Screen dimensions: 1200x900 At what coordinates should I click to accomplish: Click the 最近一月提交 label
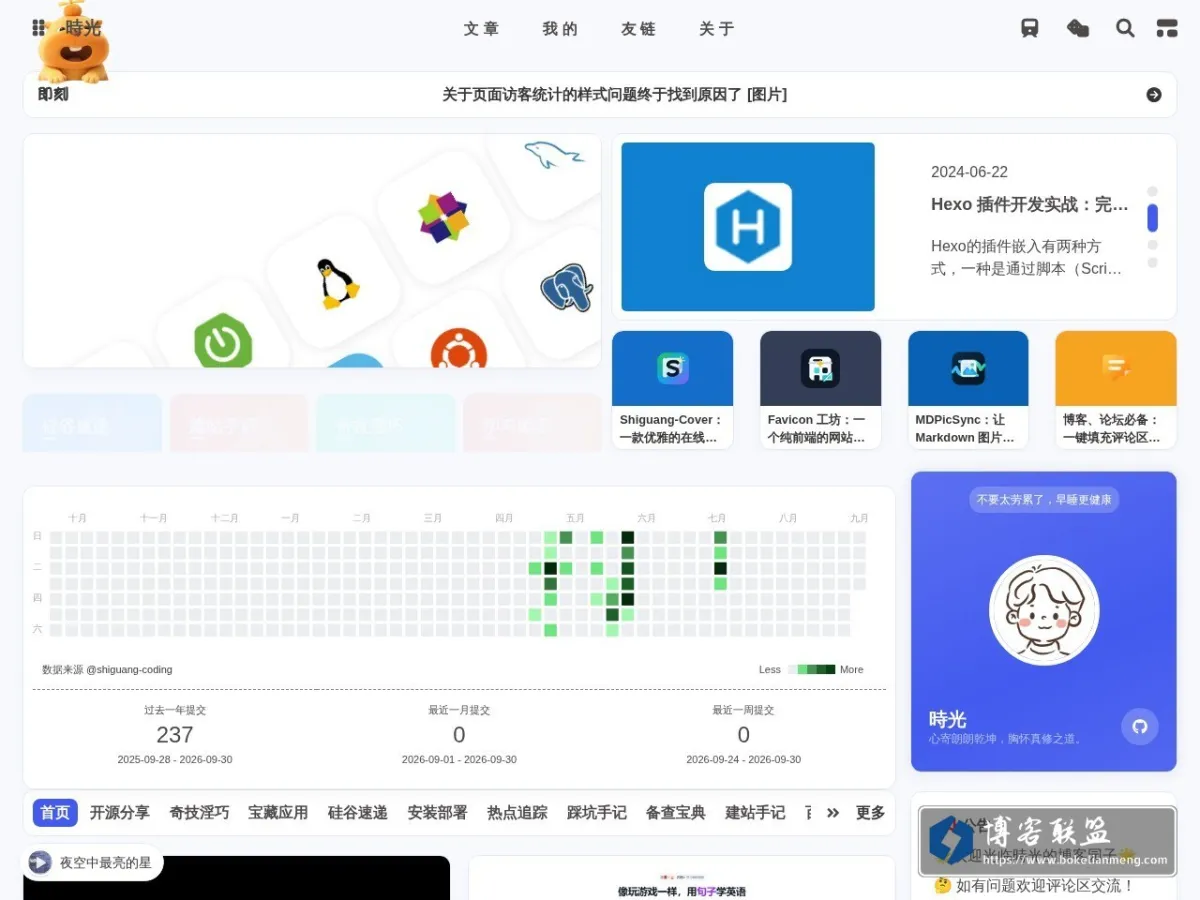coord(459,710)
